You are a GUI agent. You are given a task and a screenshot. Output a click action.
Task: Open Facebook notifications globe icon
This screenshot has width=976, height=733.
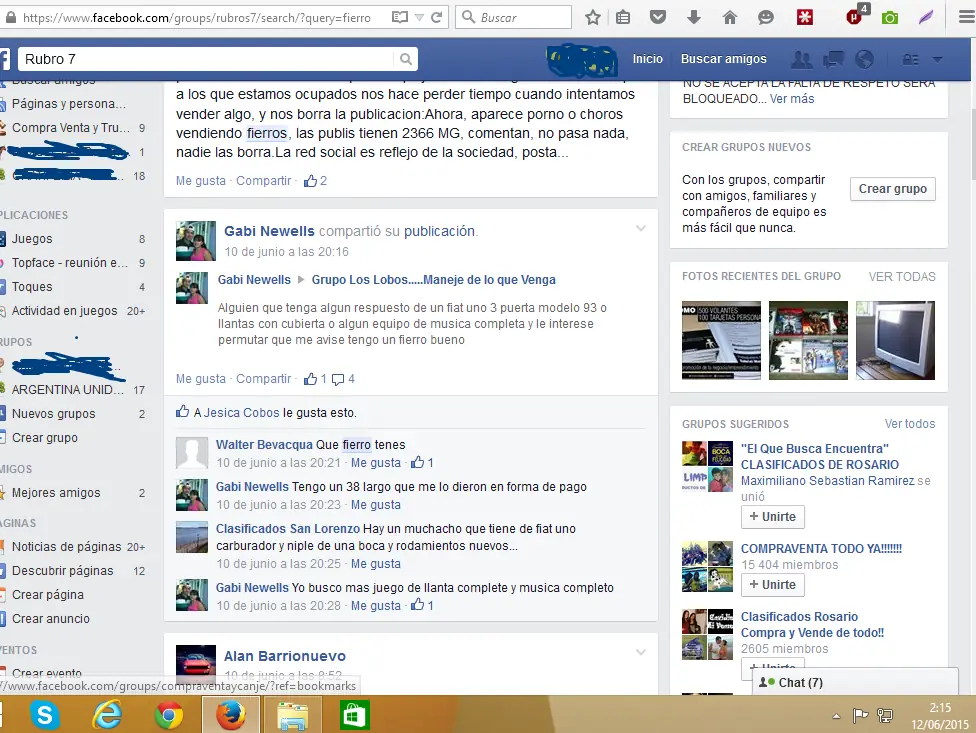(865, 59)
